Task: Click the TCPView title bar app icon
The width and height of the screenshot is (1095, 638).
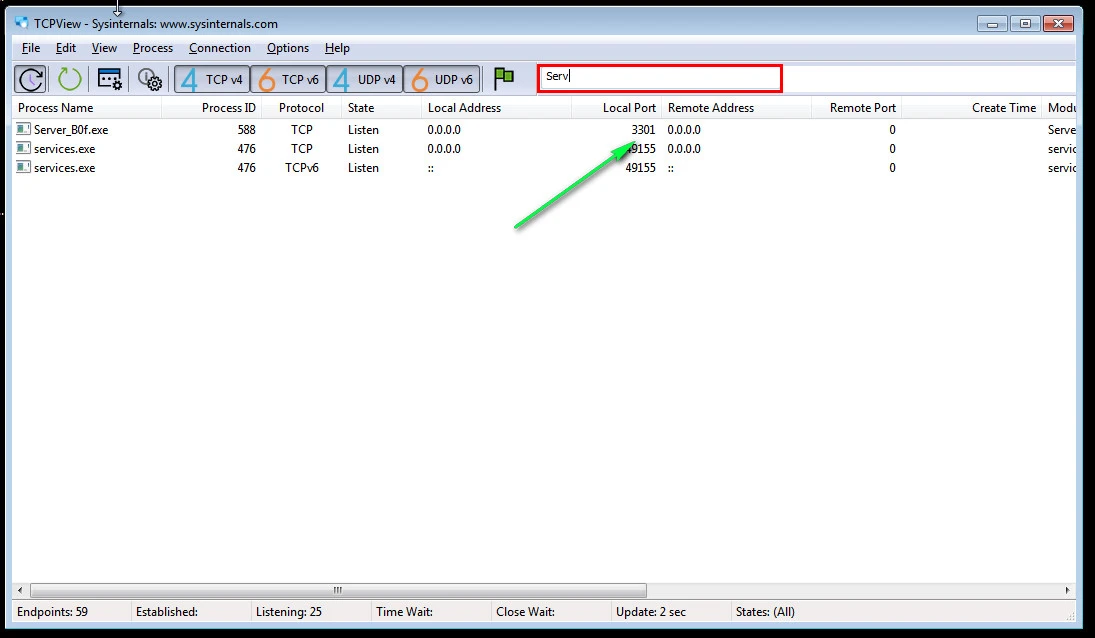Action: 22,22
